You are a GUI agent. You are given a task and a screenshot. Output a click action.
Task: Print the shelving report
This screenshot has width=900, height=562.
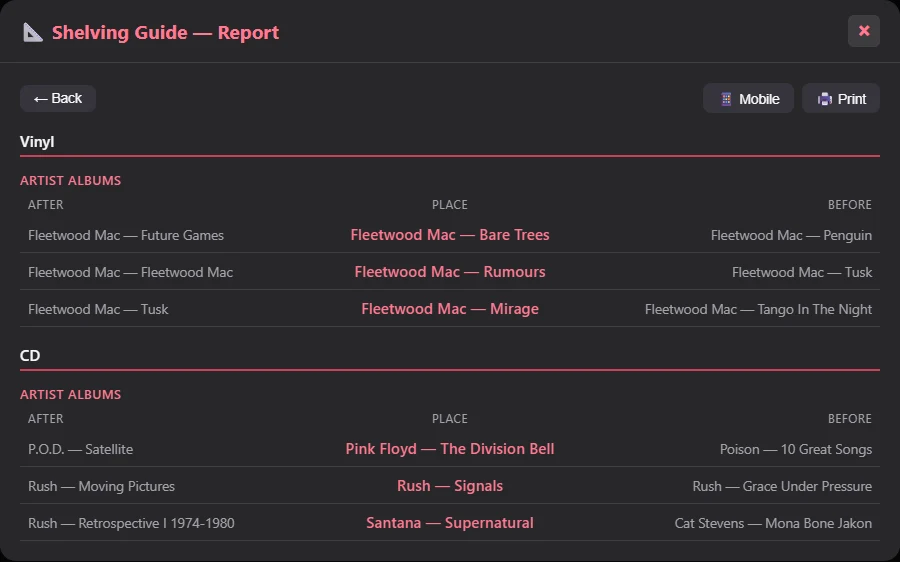(841, 99)
